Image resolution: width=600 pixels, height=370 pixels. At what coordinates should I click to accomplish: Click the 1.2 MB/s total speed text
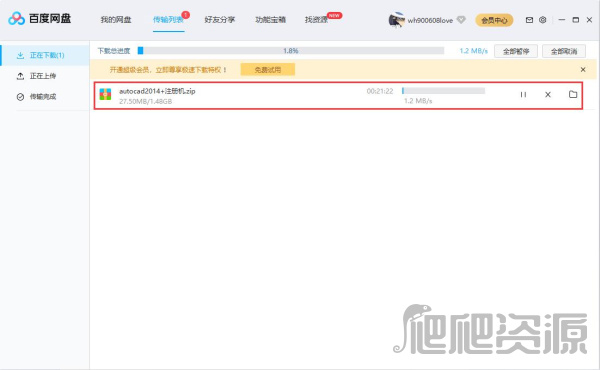point(474,51)
